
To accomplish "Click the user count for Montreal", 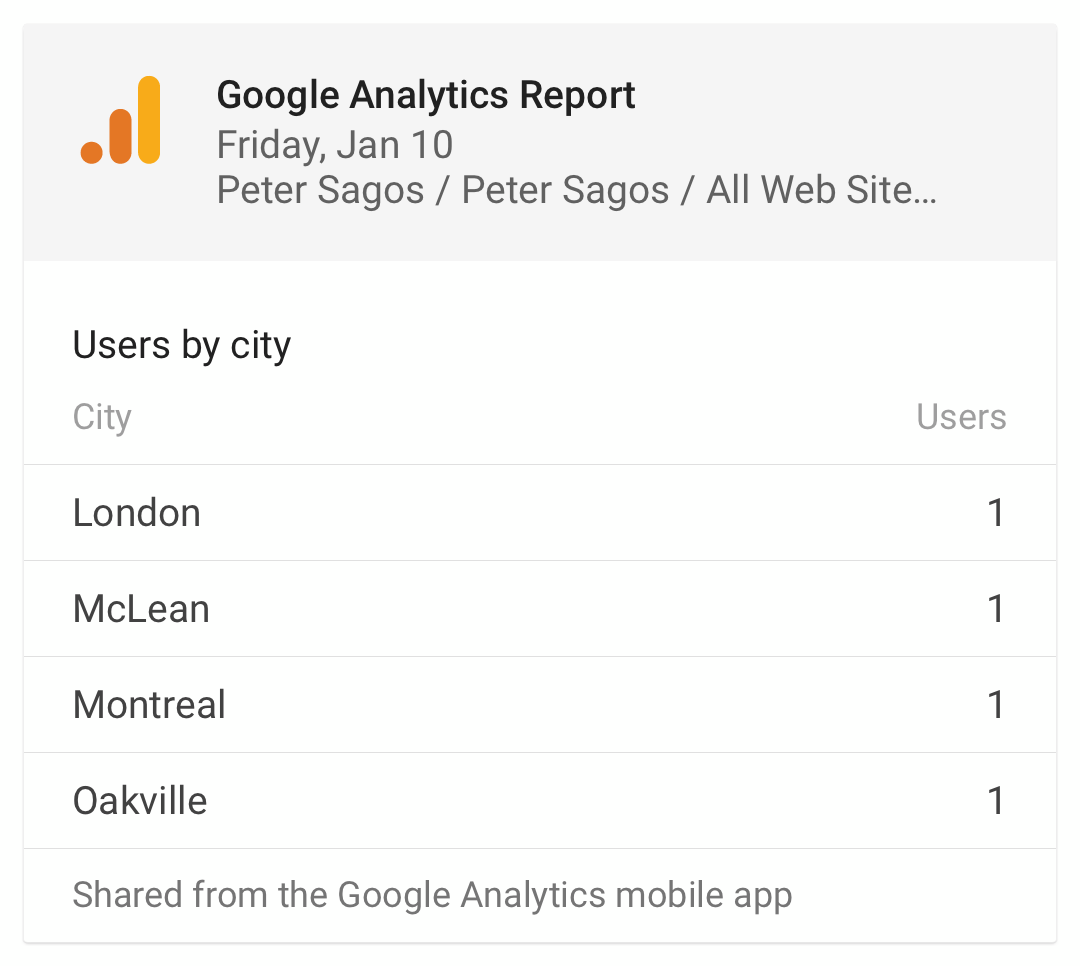I will click(996, 705).
